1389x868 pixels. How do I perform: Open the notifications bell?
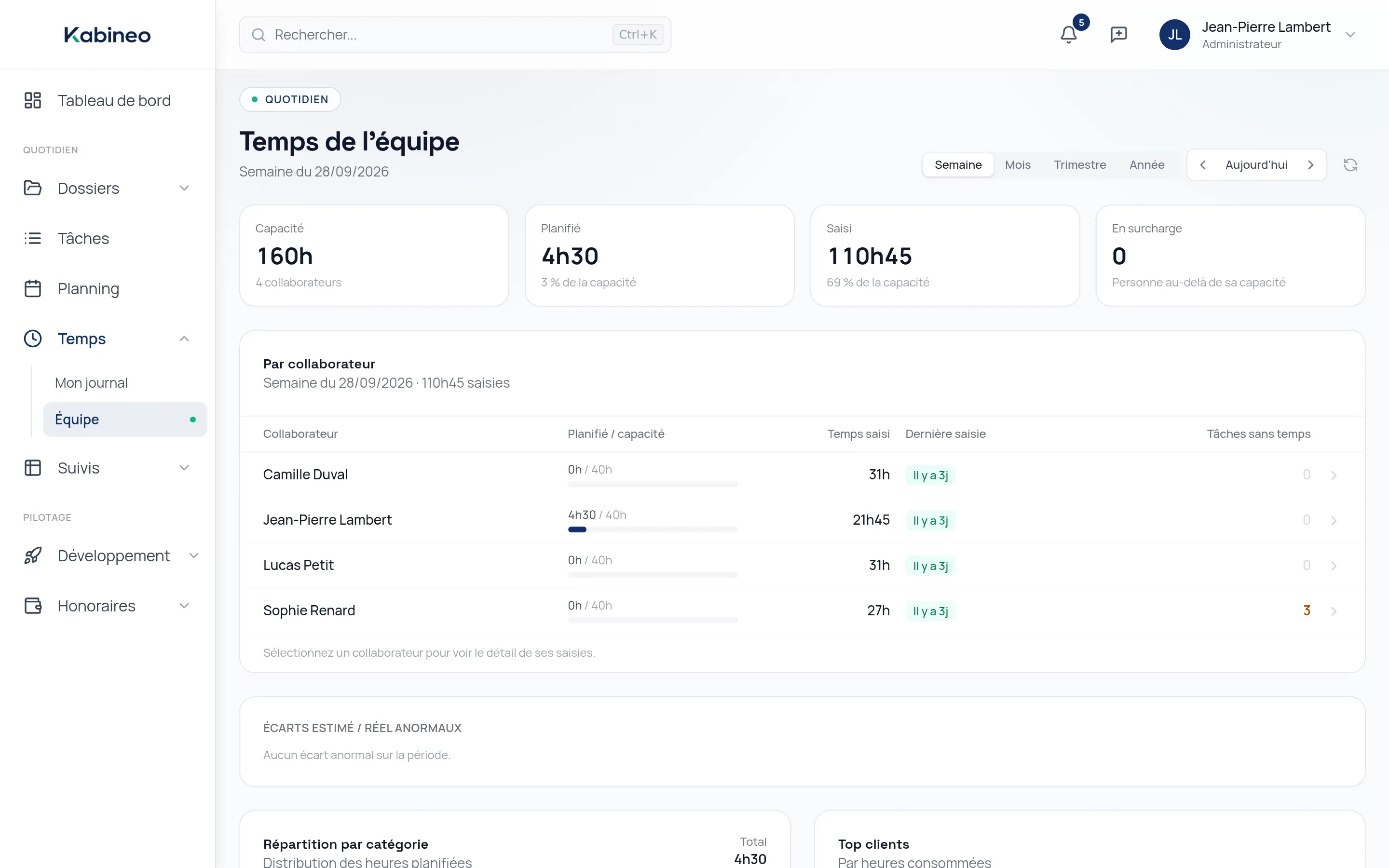coord(1068,34)
